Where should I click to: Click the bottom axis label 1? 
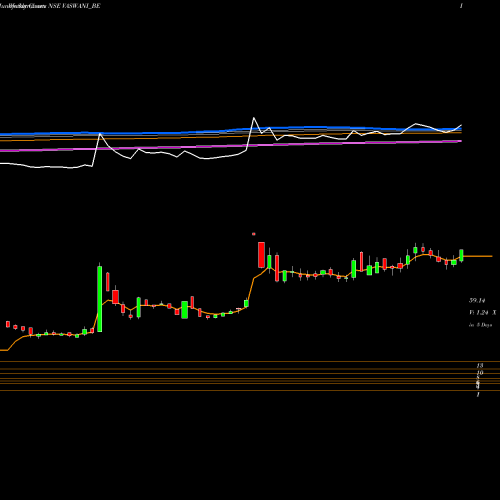(x=478, y=395)
